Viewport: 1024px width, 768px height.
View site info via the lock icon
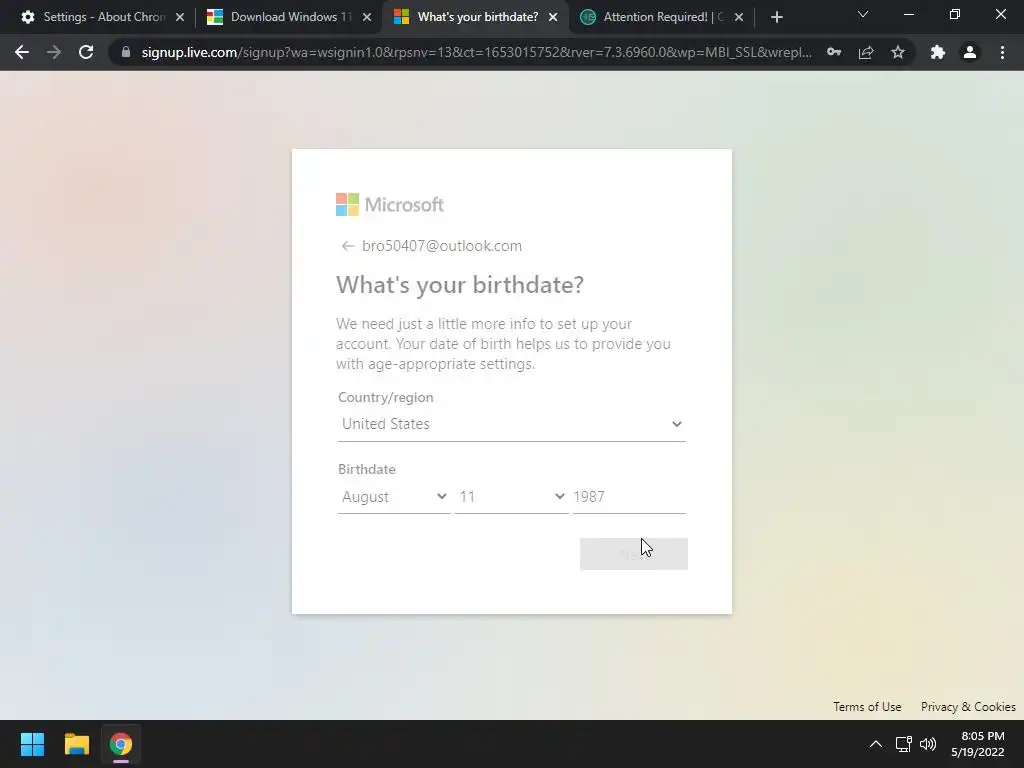(x=126, y=52)
